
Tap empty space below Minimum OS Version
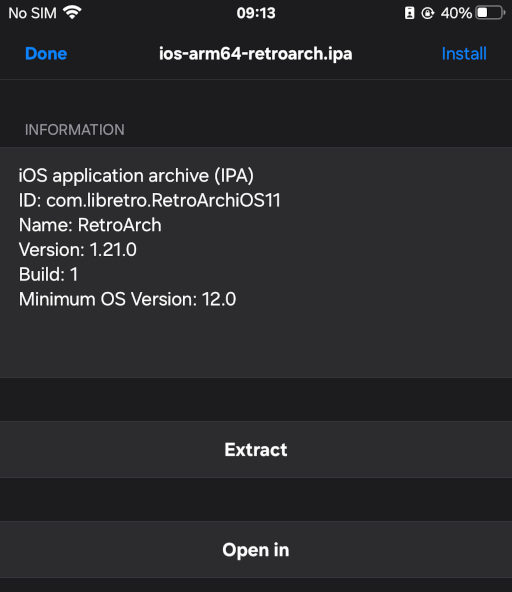click(256, 344)
